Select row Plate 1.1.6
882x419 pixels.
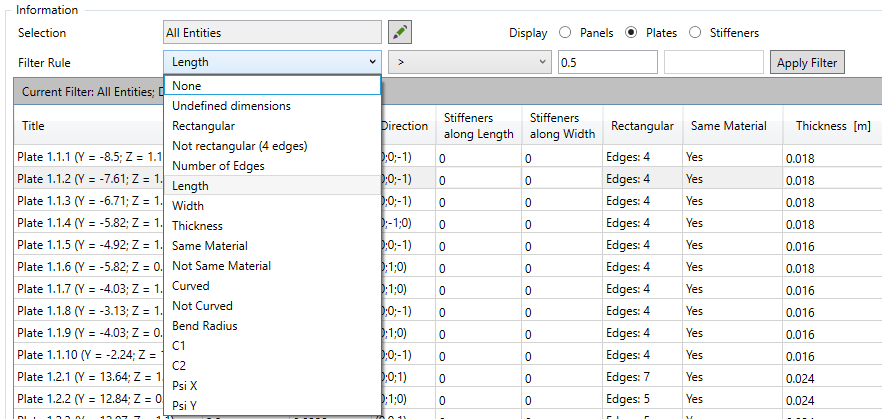(x=89, y=267)
